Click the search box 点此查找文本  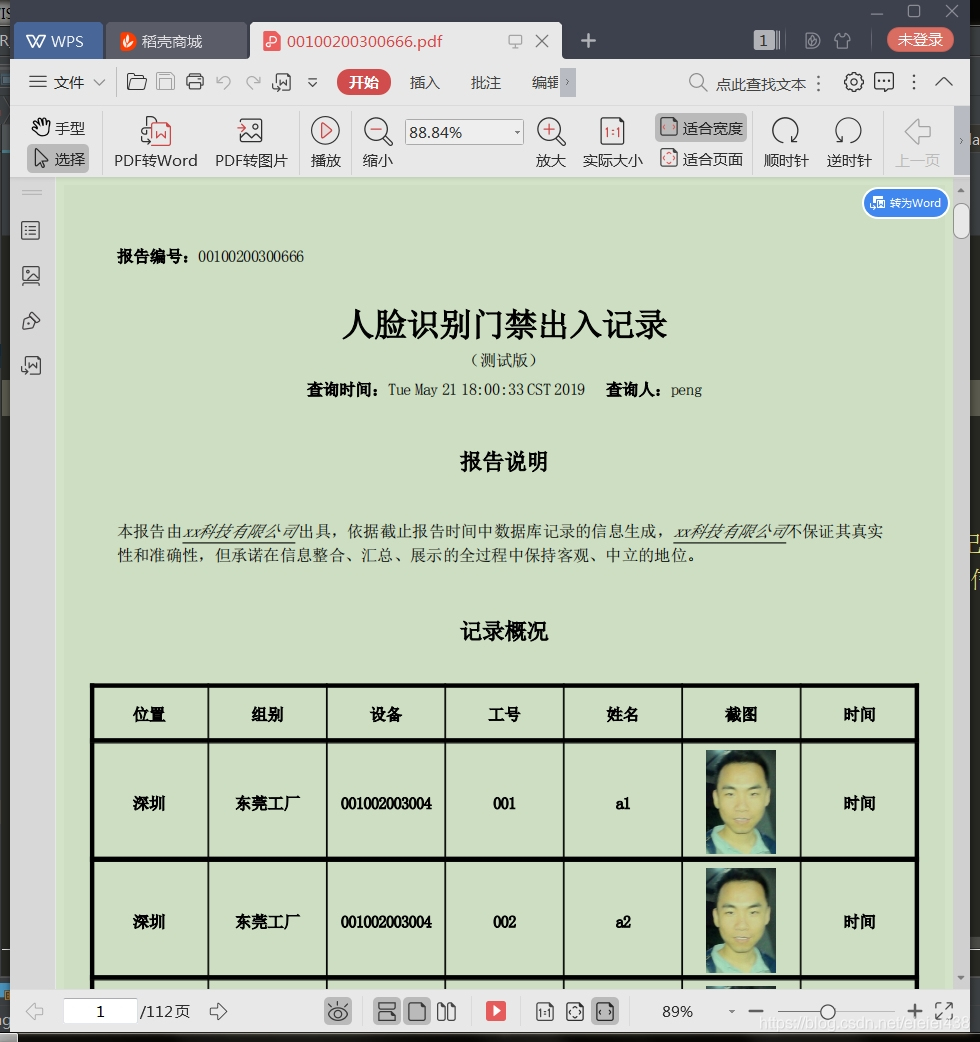click(x=748, y=83)
